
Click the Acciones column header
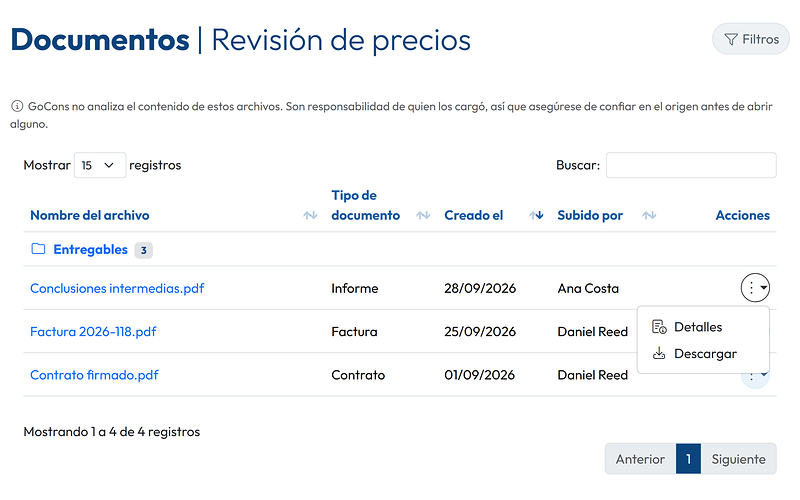pos(742,215)
